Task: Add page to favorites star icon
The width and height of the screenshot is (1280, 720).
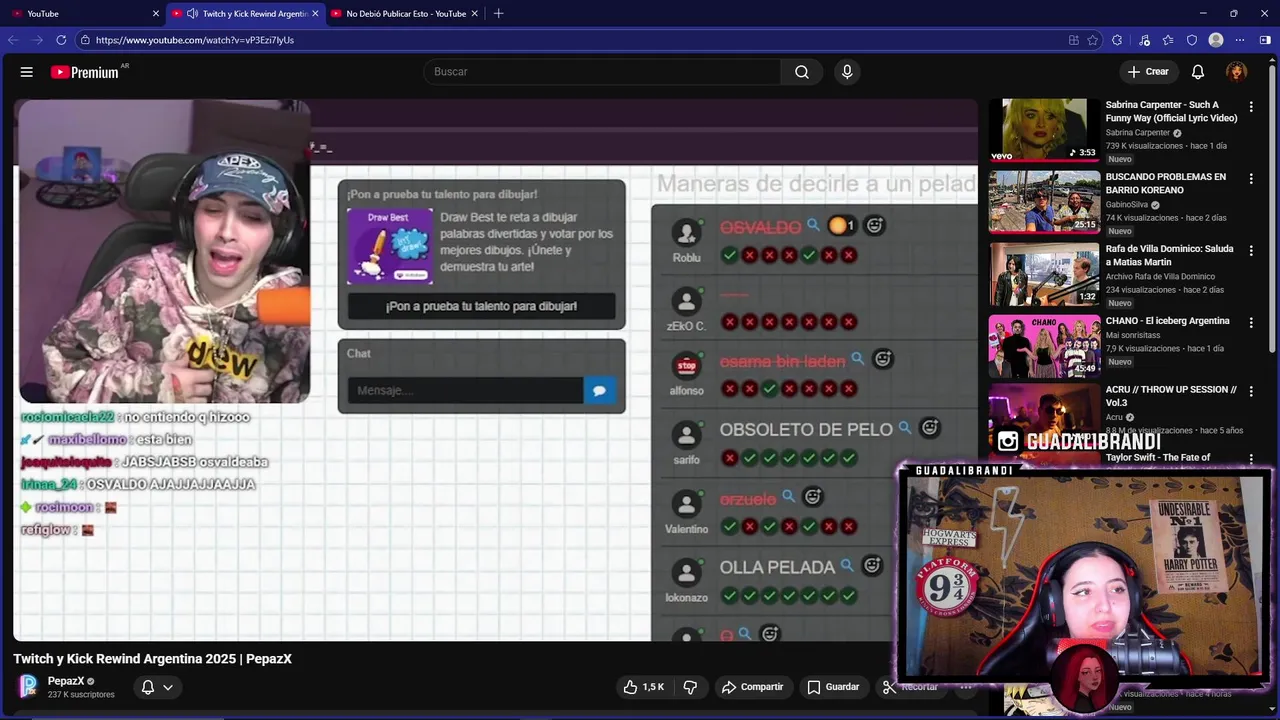Action: point(1093,40)
